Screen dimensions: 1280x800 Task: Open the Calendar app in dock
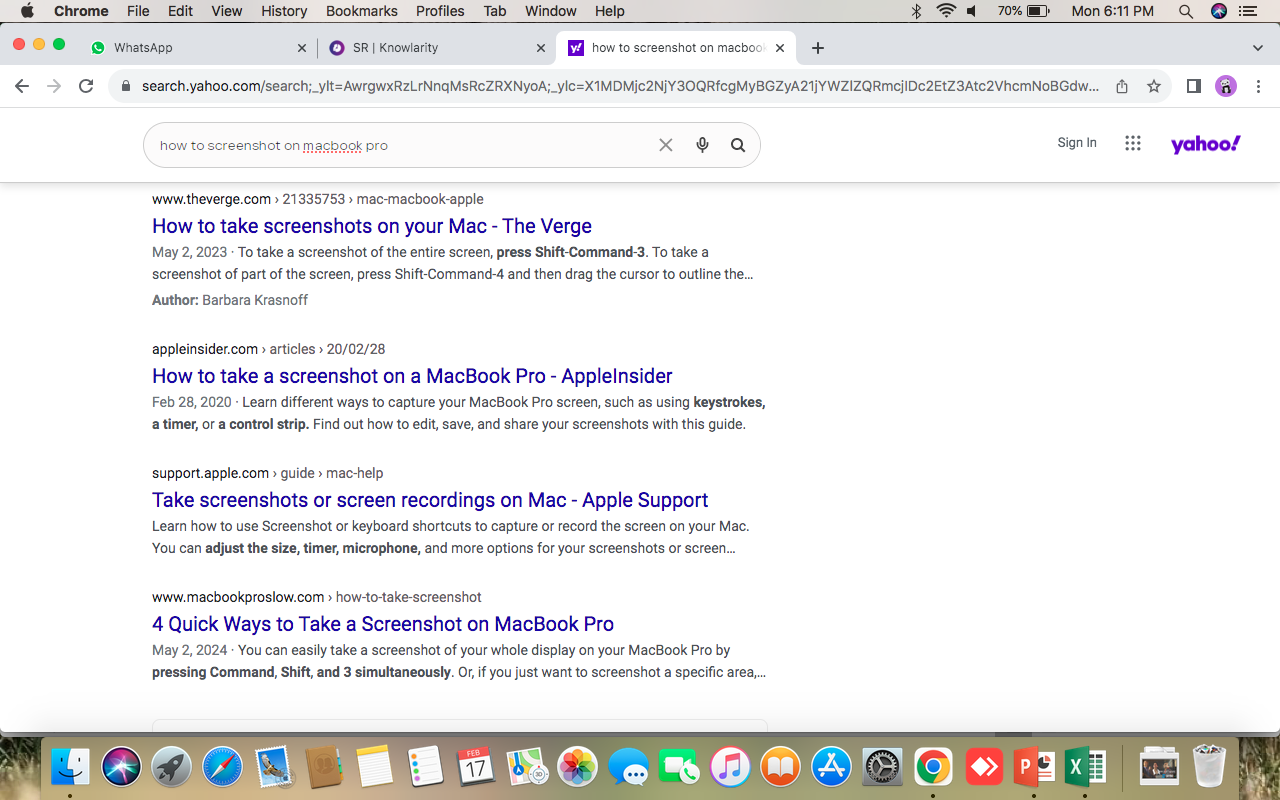476,767
